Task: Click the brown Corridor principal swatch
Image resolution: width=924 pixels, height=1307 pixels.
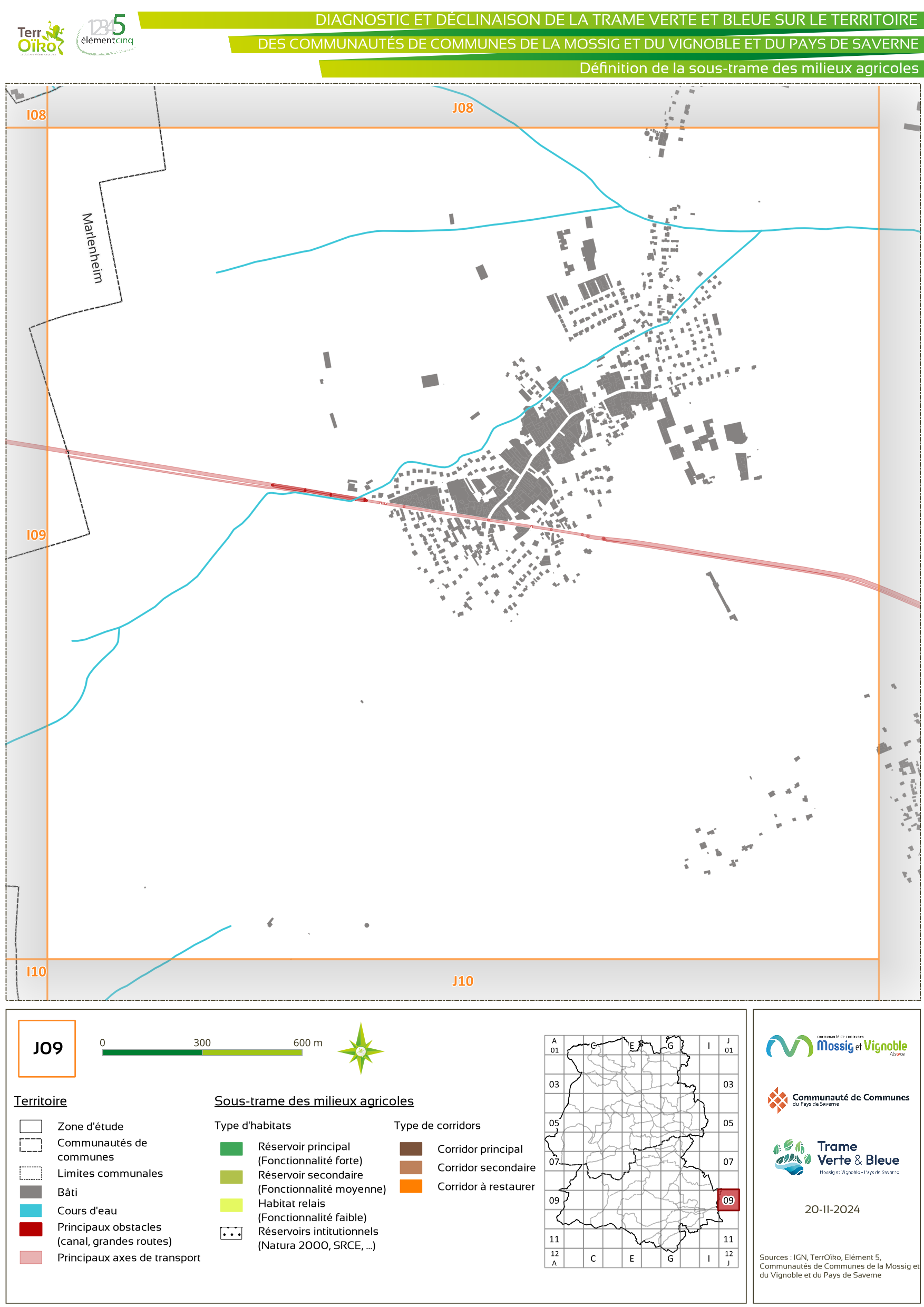Action: (x=411, y=1149)
